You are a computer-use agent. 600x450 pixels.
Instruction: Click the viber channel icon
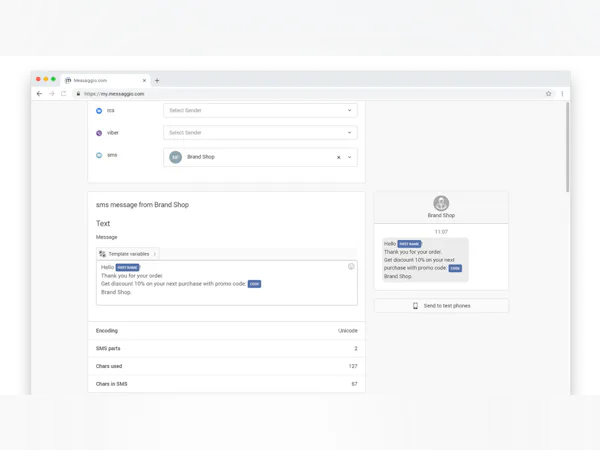point(99,133)
